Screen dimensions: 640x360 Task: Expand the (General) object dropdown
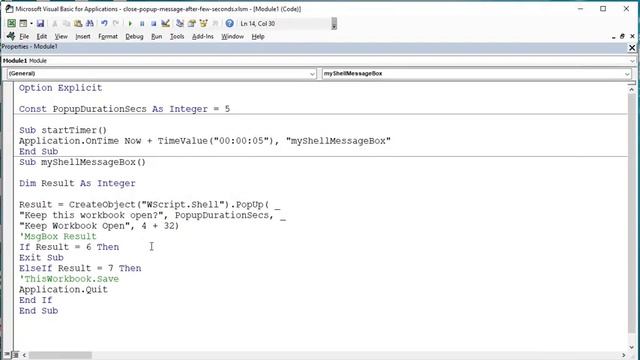tap(312, 74)
